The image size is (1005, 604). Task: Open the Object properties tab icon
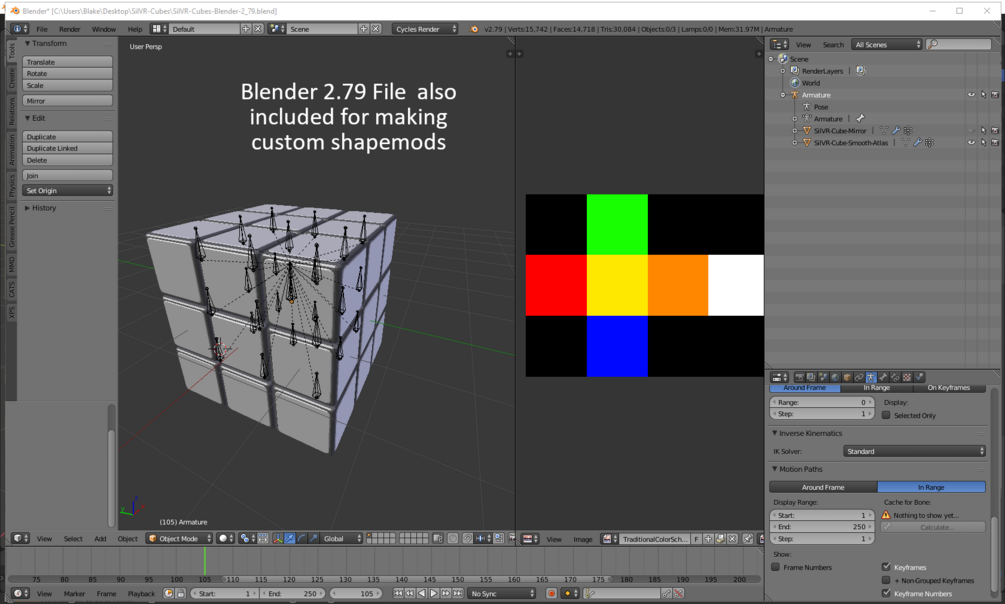pyautogui.click(x=847, y=377)
